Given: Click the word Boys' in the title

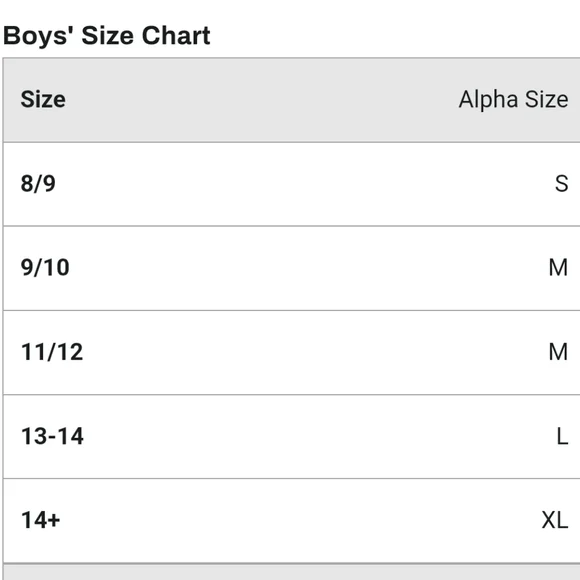Looking at the screenshot, I should [38, 36].
